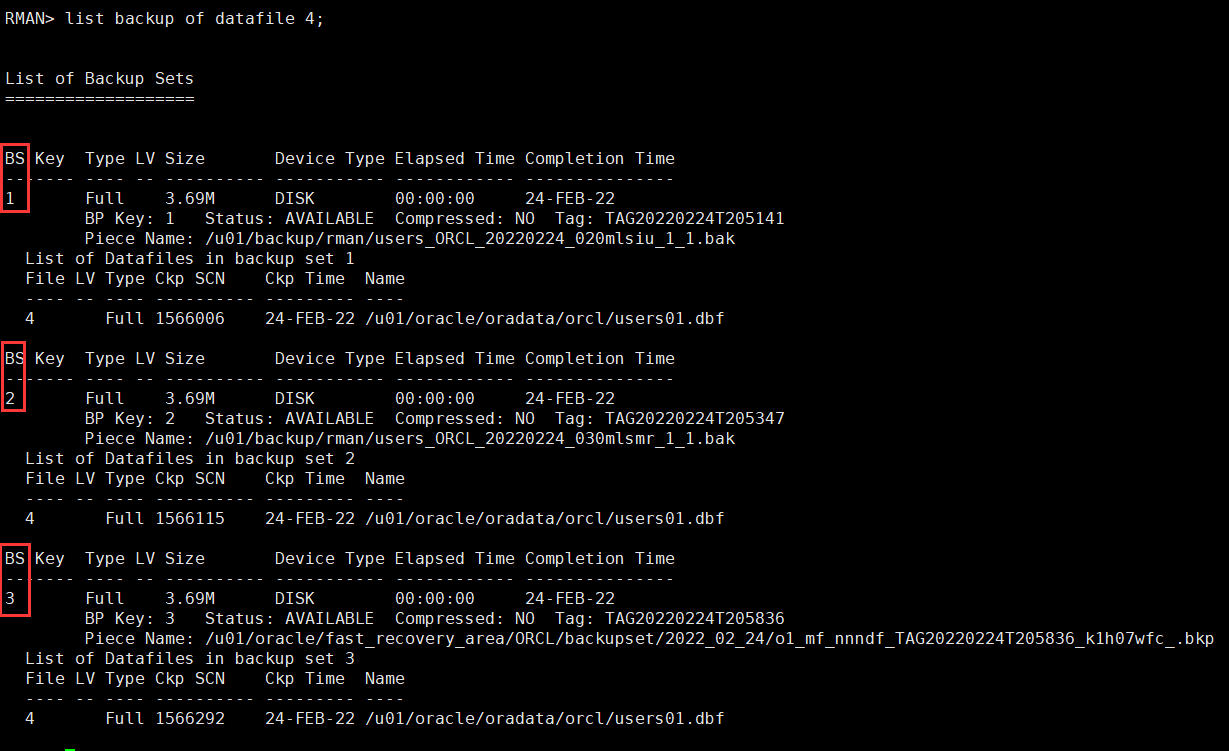This screenshot has width=1229, height=751.
Task: Click 'List of Datafiles in backup set 1'
Action: click(189, 258)
